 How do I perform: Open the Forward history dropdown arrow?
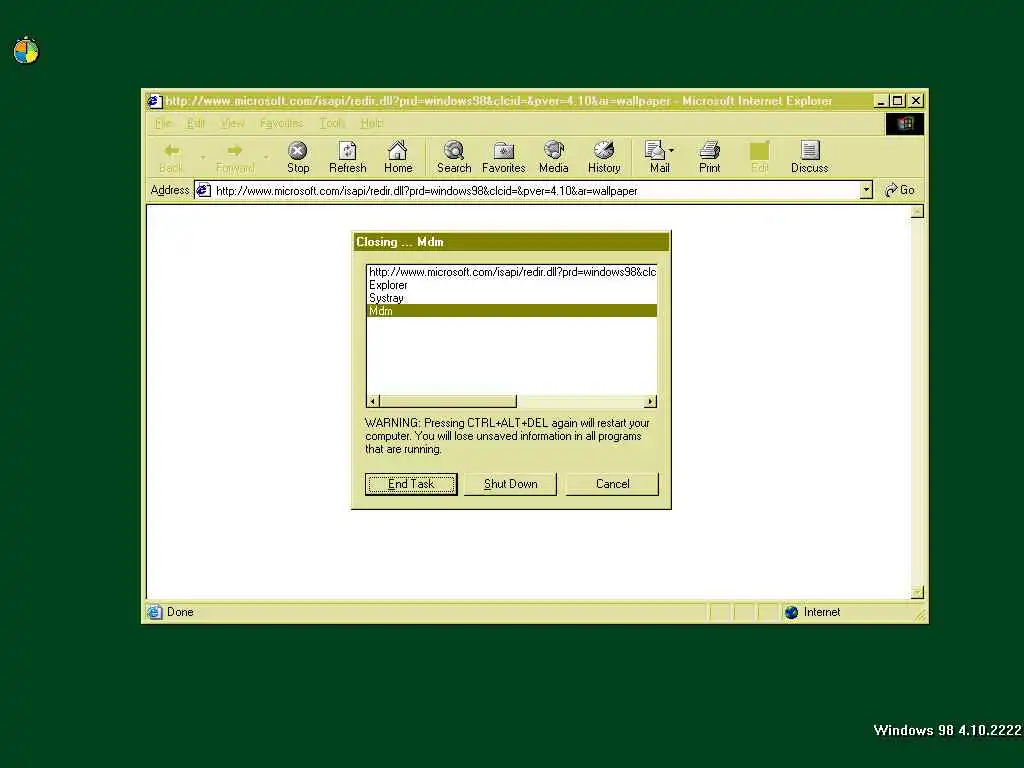pos(266,157)
